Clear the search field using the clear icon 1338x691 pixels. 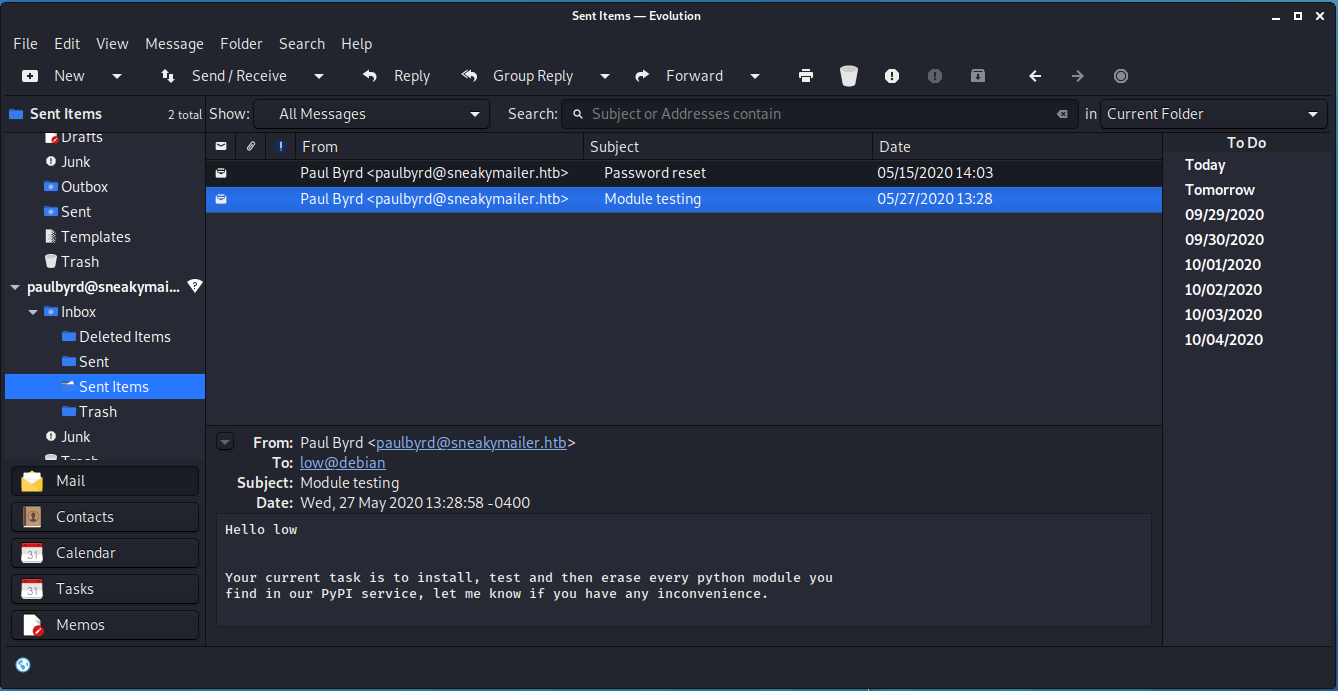(x=1062, y=114)
